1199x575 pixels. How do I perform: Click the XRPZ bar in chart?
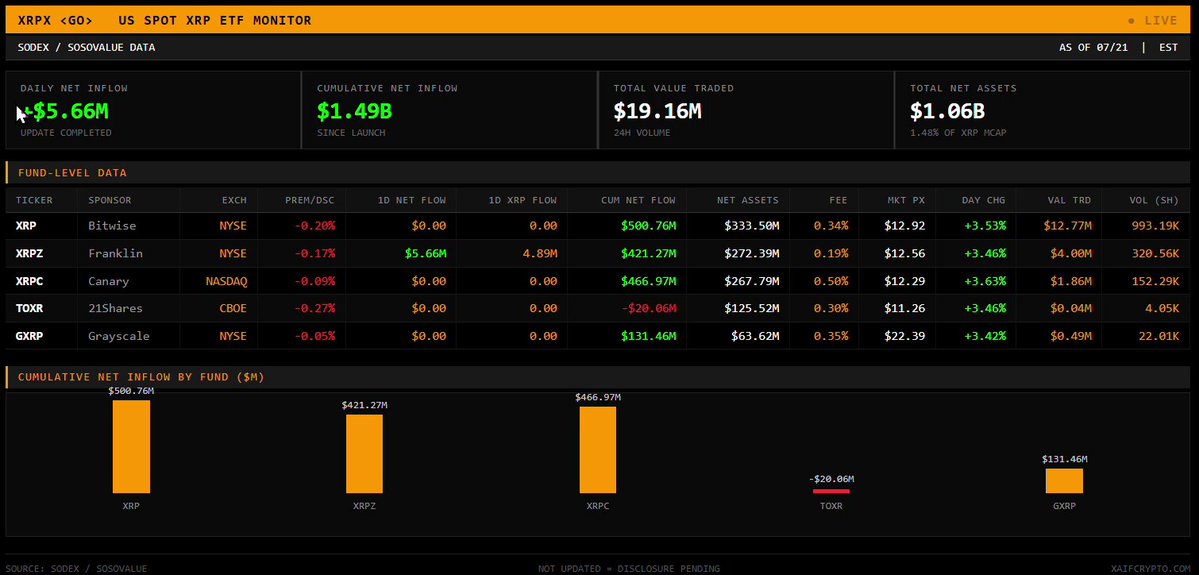coord(365,453)
